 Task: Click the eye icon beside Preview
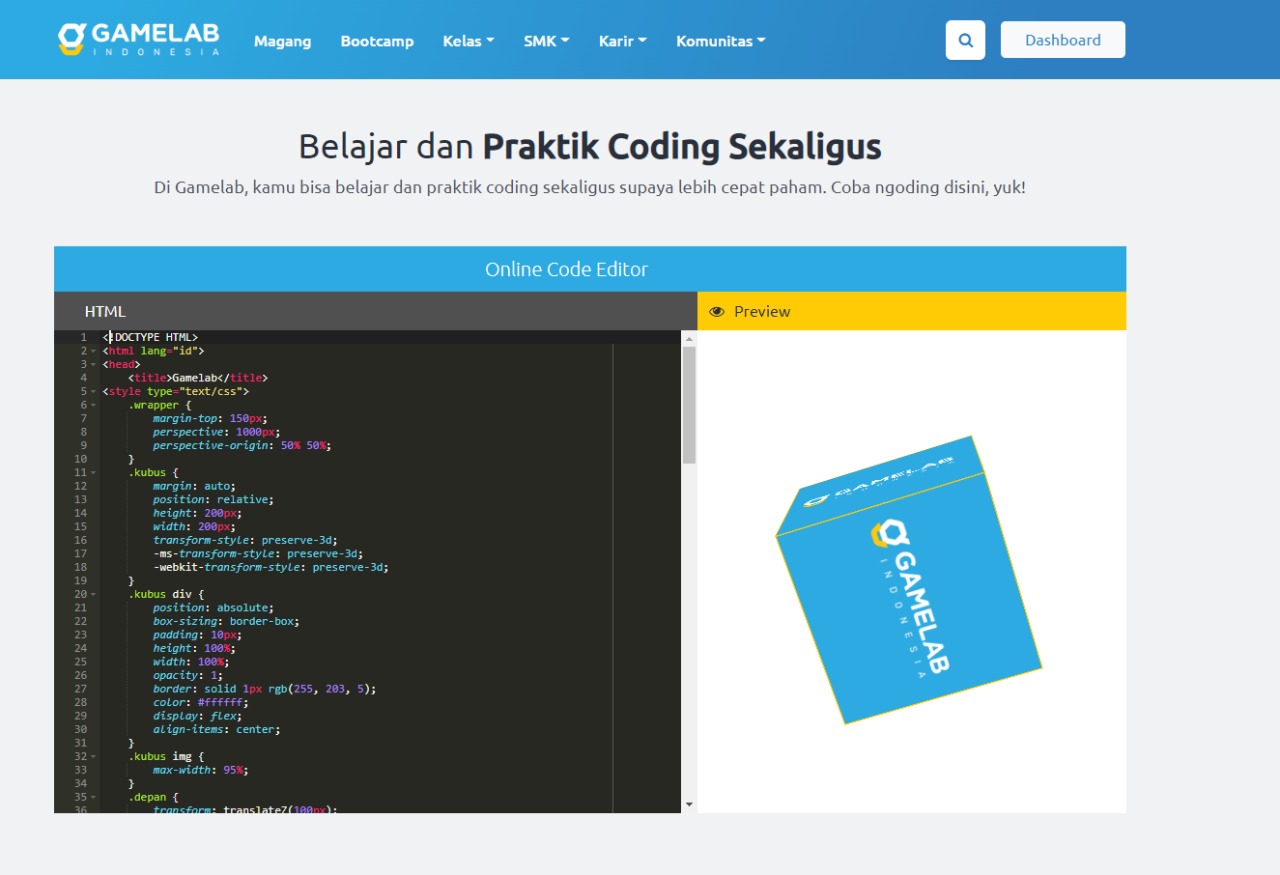tap(716, 311)
